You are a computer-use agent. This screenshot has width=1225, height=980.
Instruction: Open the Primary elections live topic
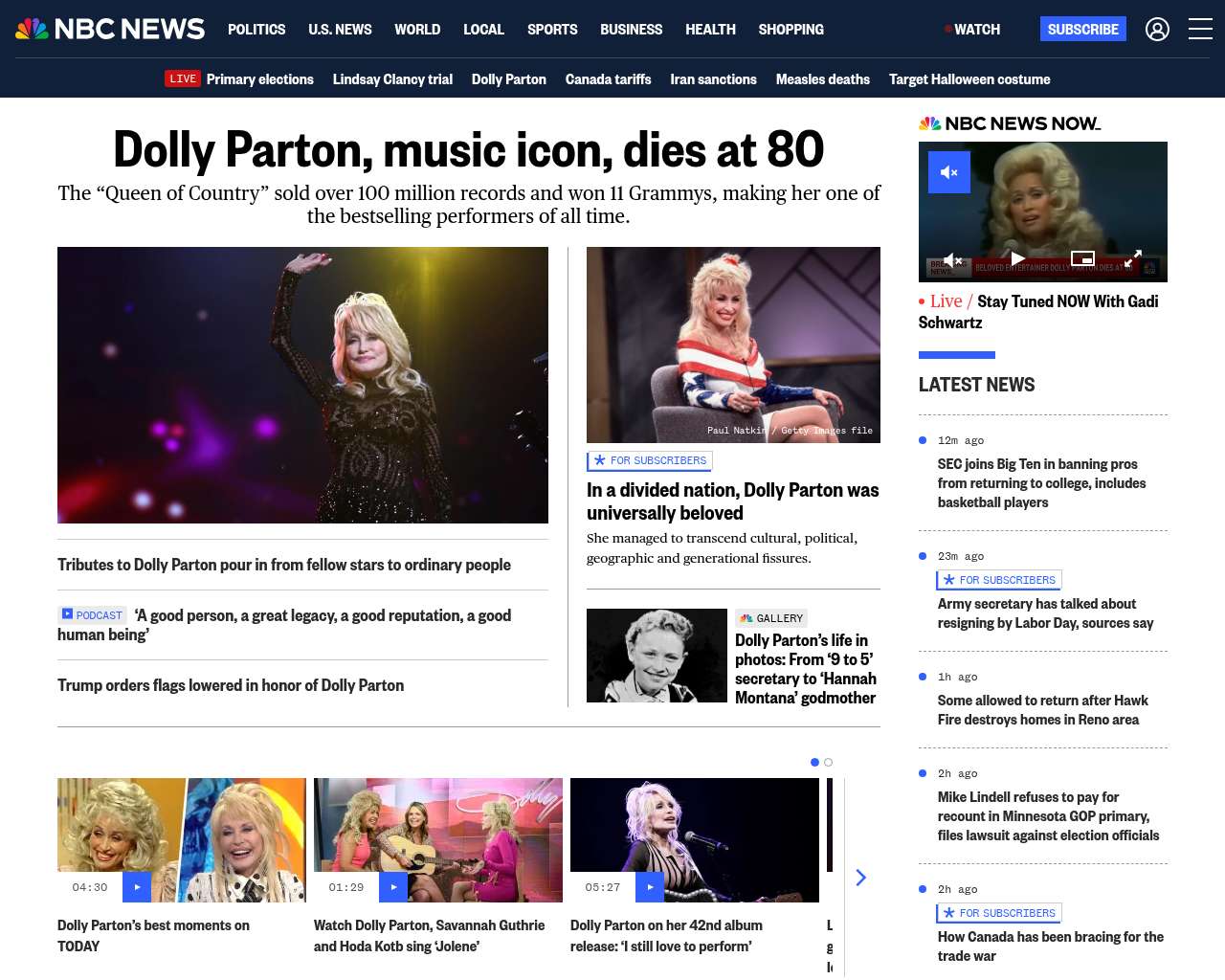coord(260,79)
